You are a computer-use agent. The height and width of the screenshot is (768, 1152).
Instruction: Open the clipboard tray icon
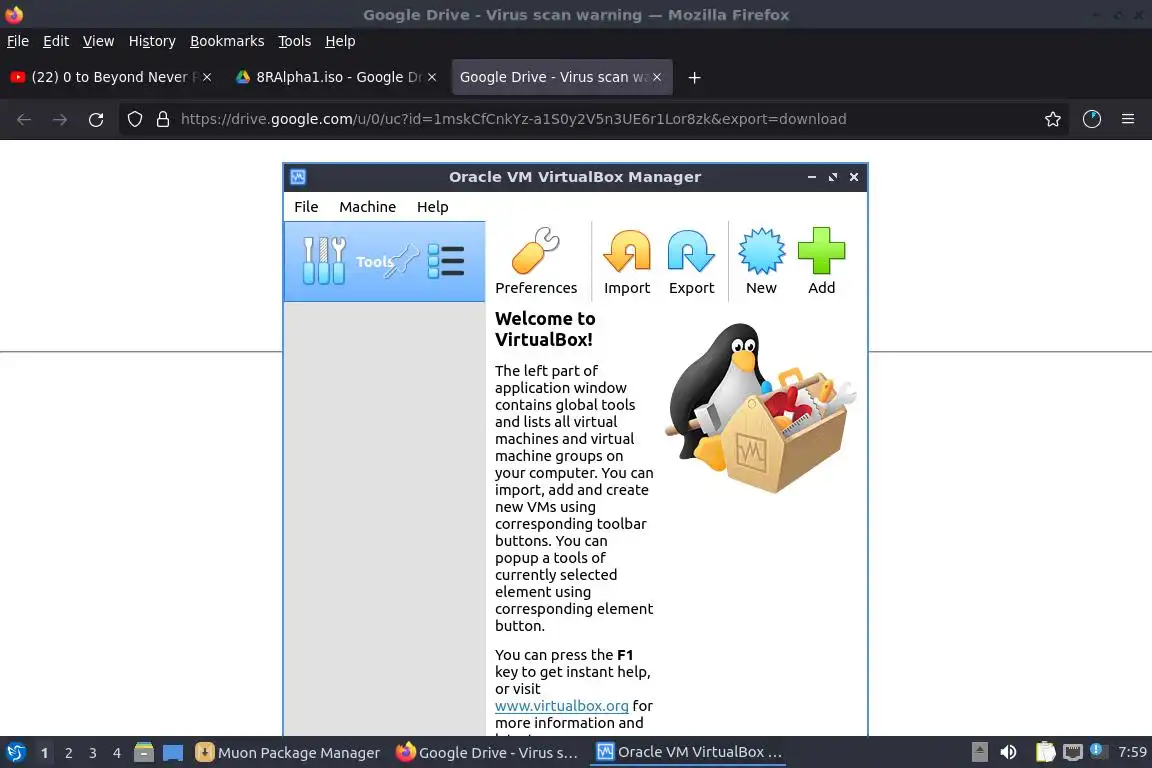coord(1045,752)
